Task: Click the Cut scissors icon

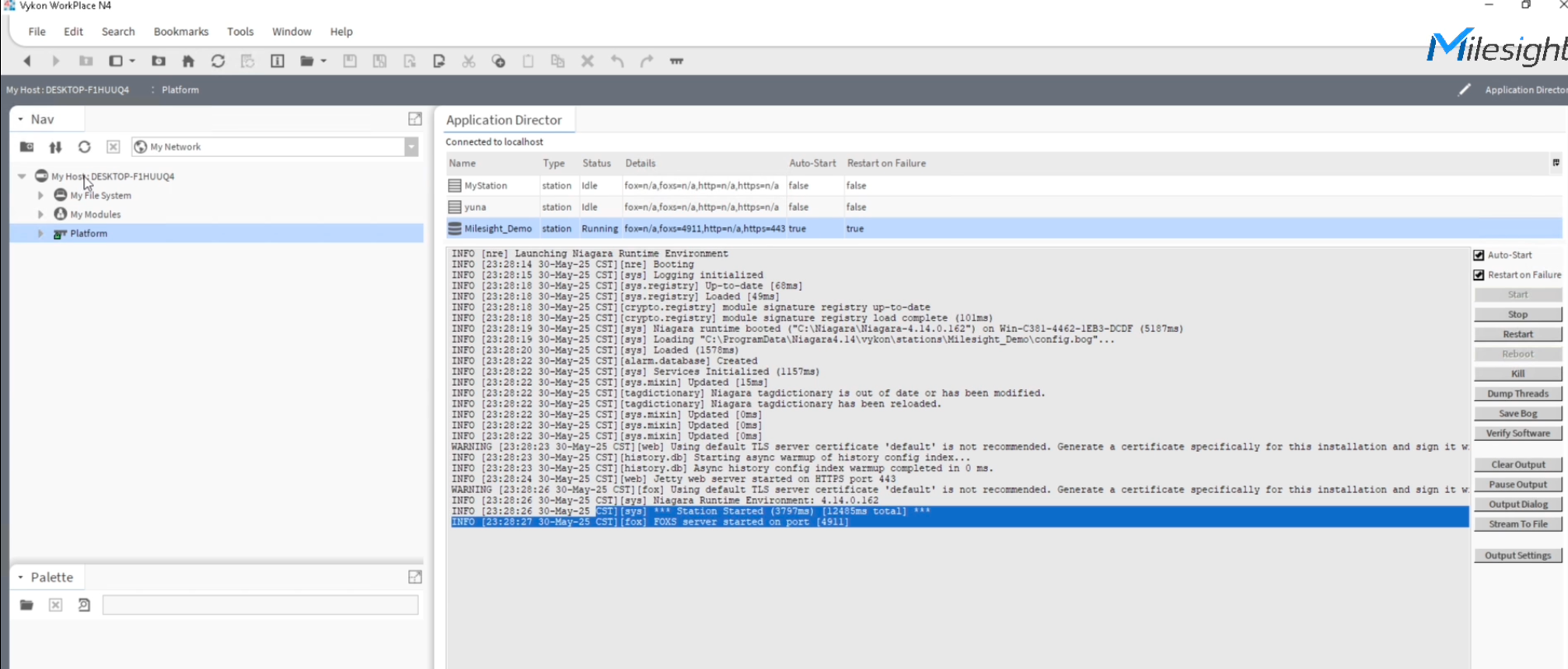Action: point(469,61)
